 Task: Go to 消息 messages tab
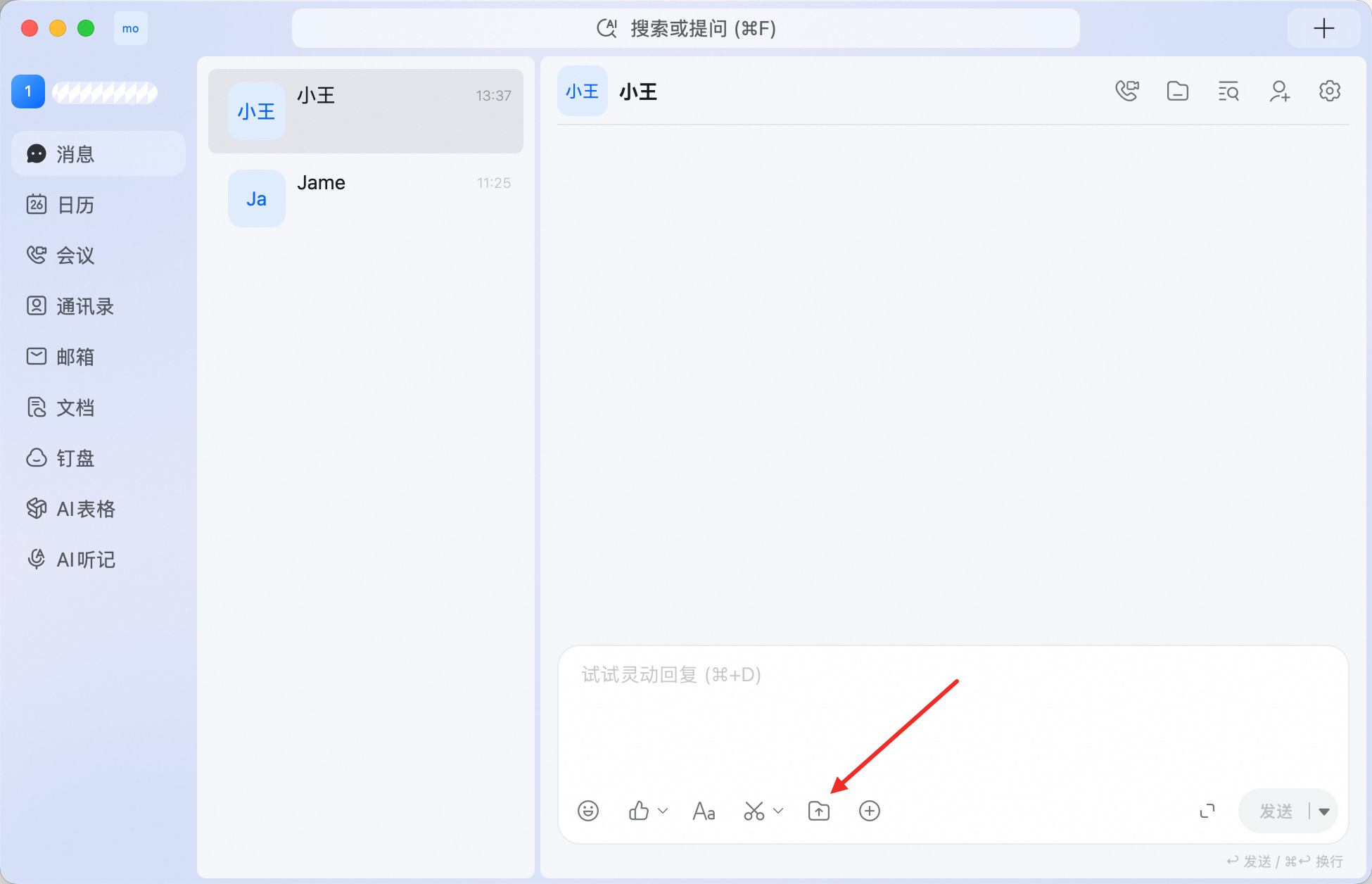pos(99,153)
